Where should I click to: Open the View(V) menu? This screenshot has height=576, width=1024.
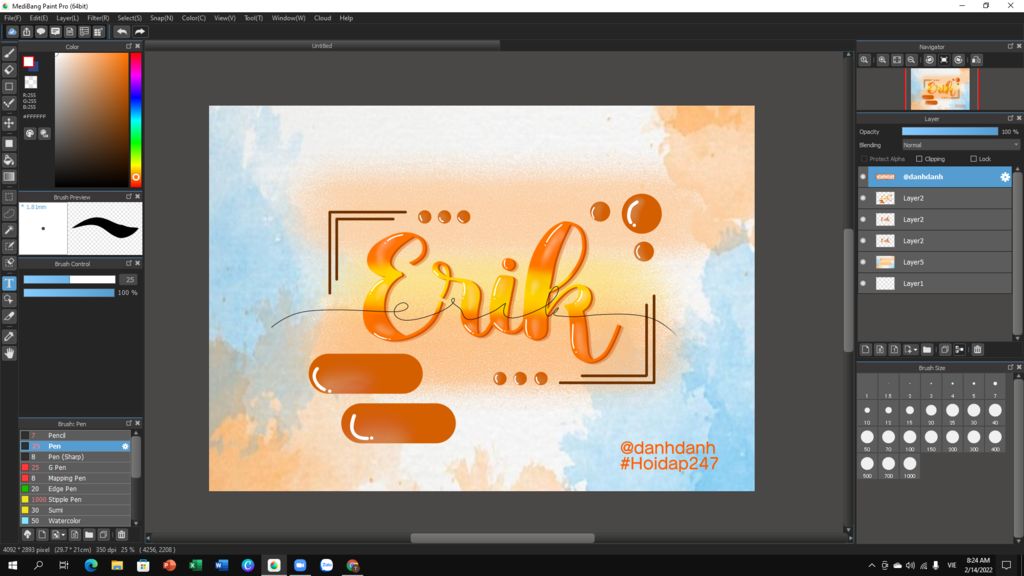(x=225, y=18)
